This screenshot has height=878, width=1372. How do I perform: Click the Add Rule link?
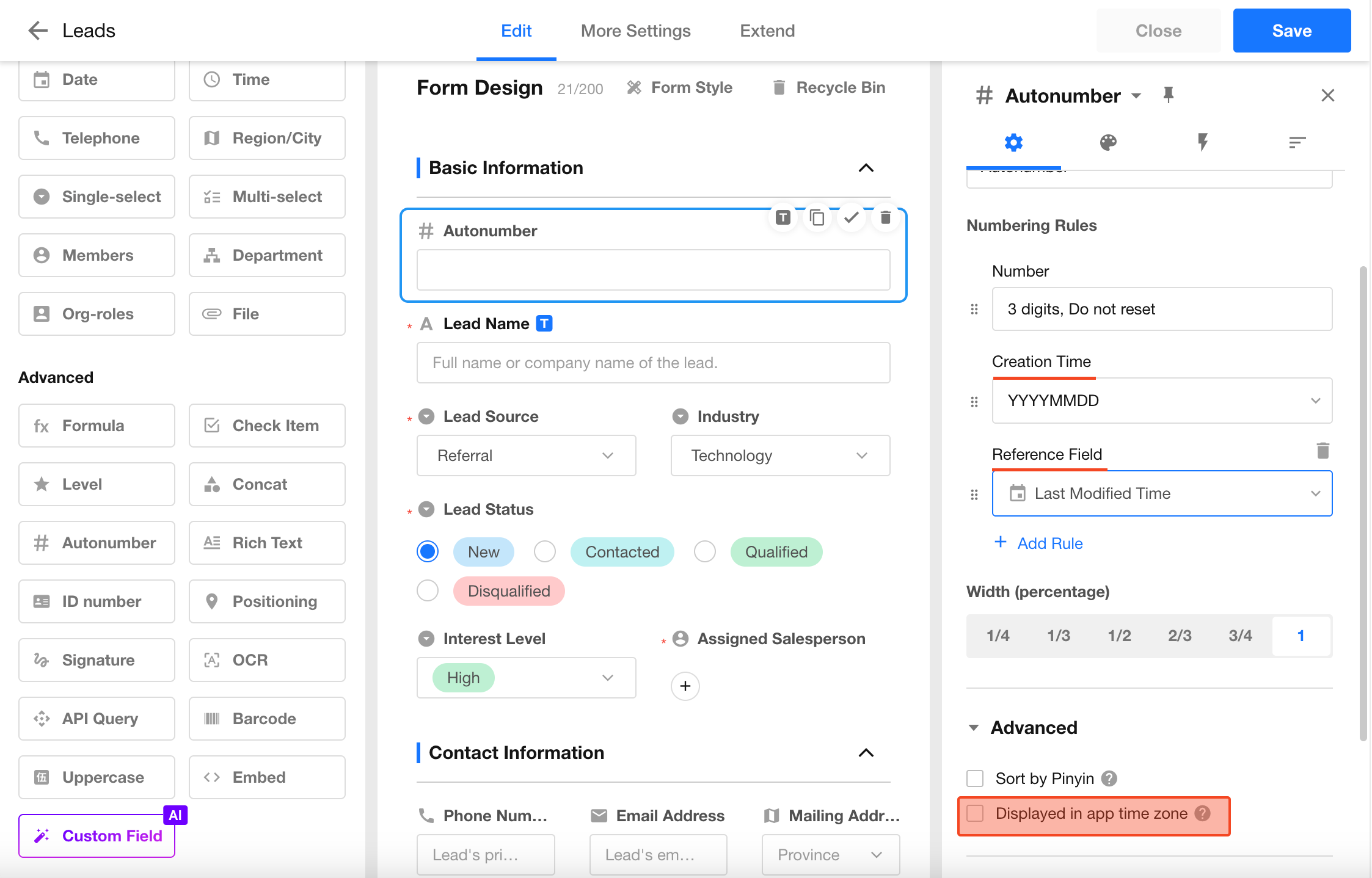click(x=1038, y=543)
